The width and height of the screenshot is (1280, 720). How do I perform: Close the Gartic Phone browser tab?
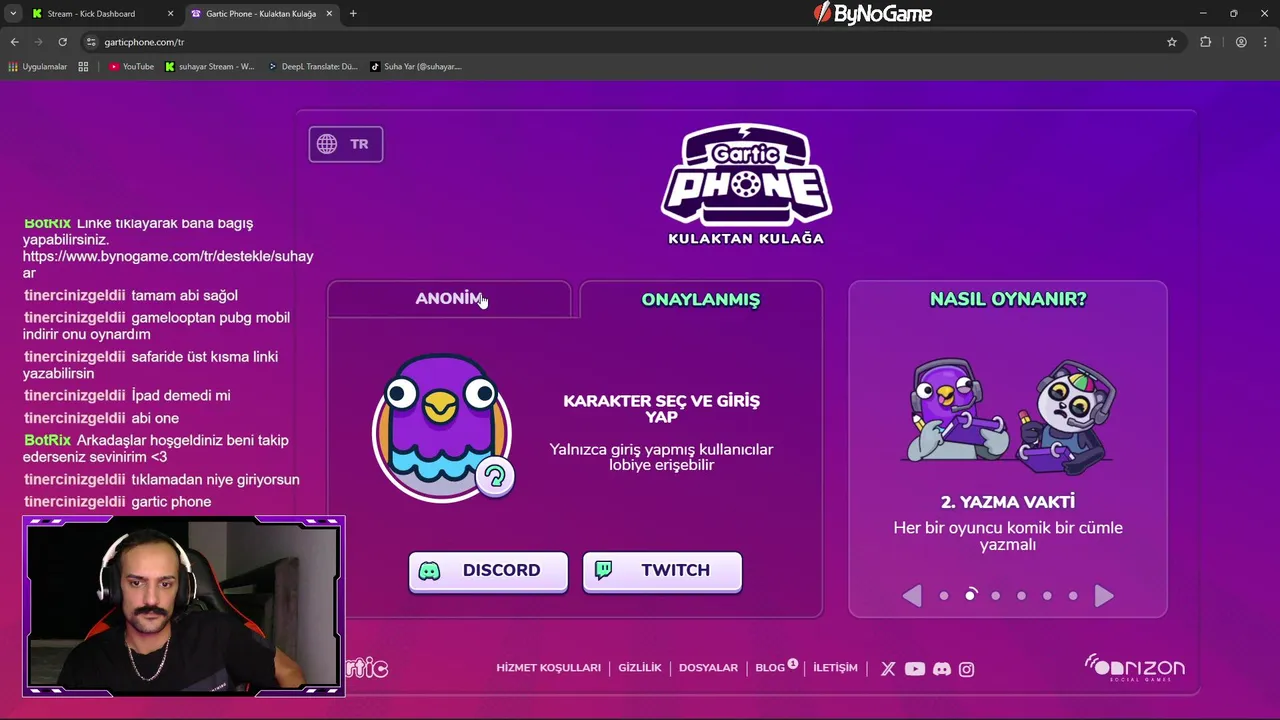[329, 14]
